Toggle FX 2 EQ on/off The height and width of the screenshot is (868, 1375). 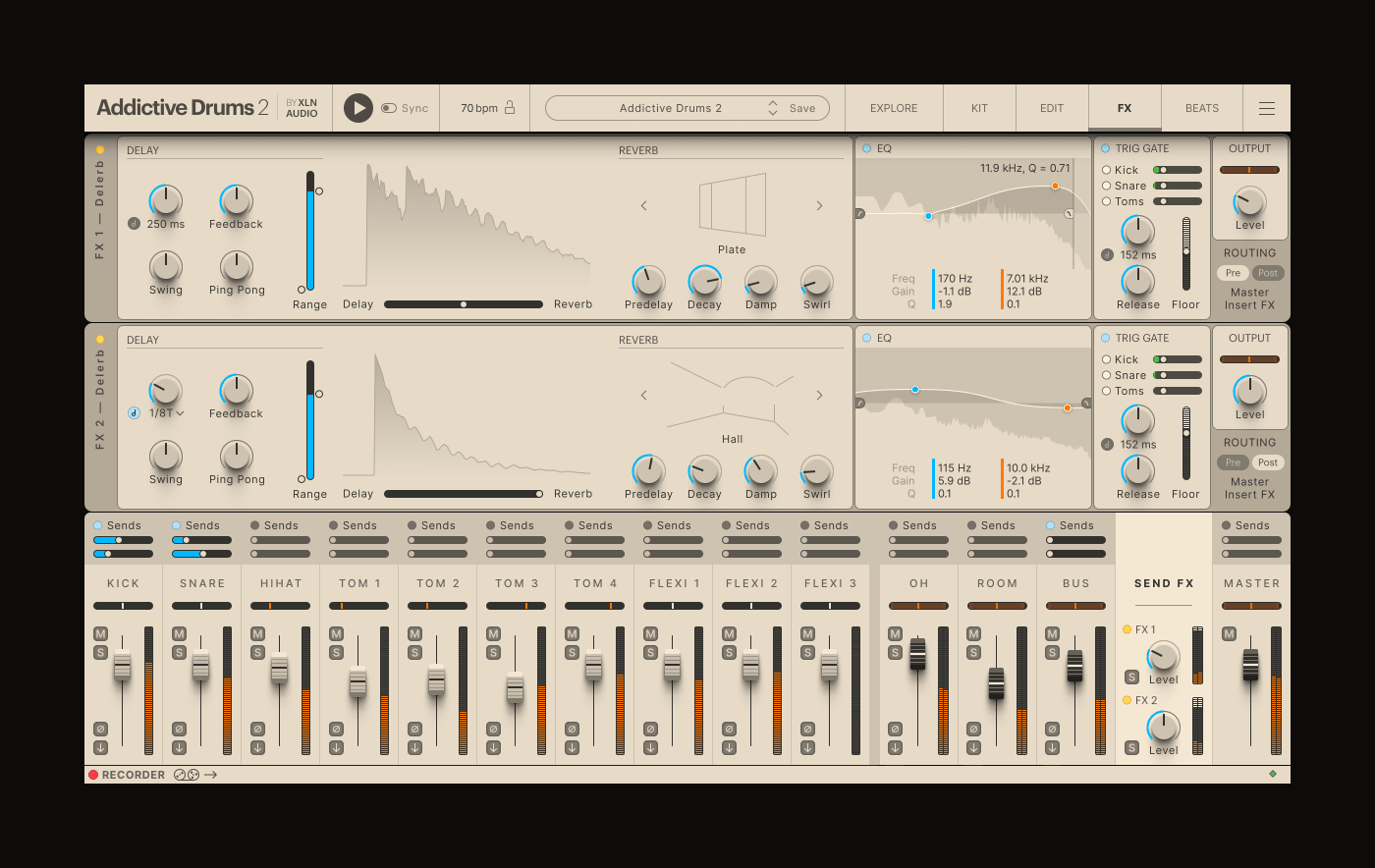coord(866,339)
